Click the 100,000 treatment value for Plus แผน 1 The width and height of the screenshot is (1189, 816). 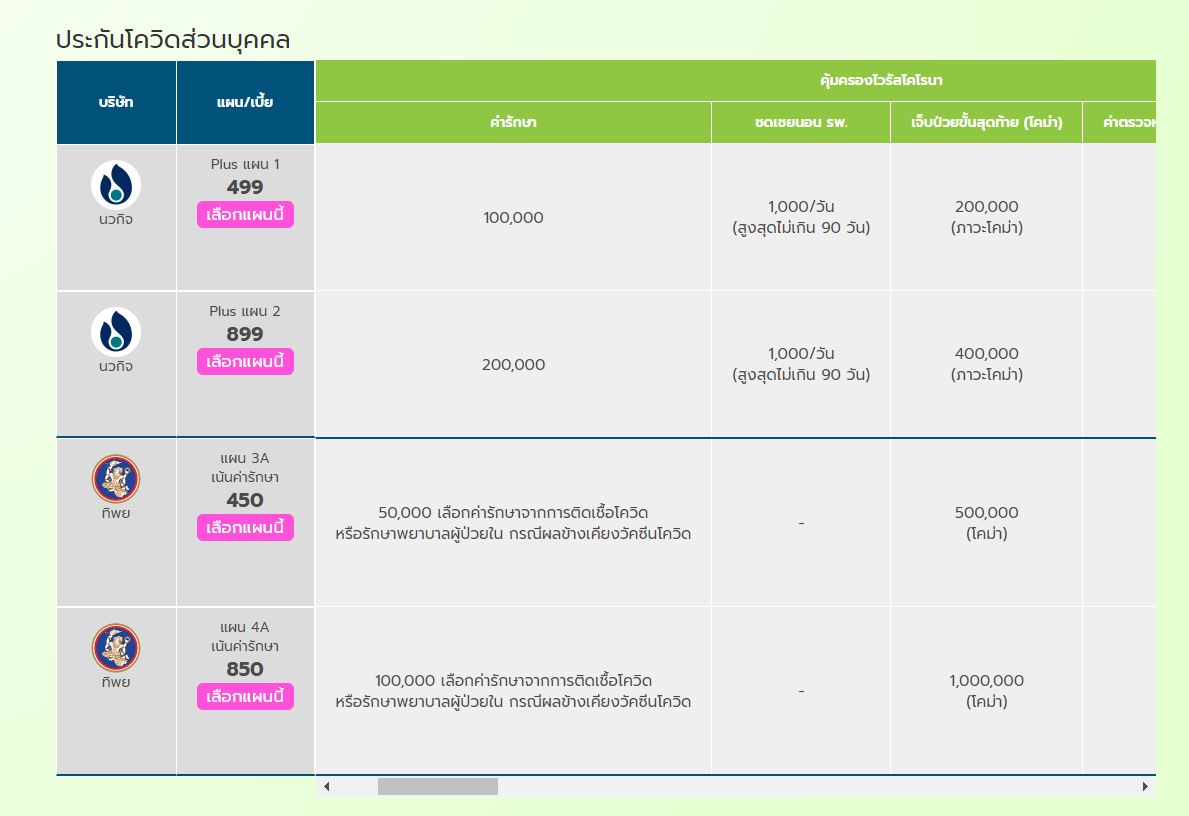513,218
